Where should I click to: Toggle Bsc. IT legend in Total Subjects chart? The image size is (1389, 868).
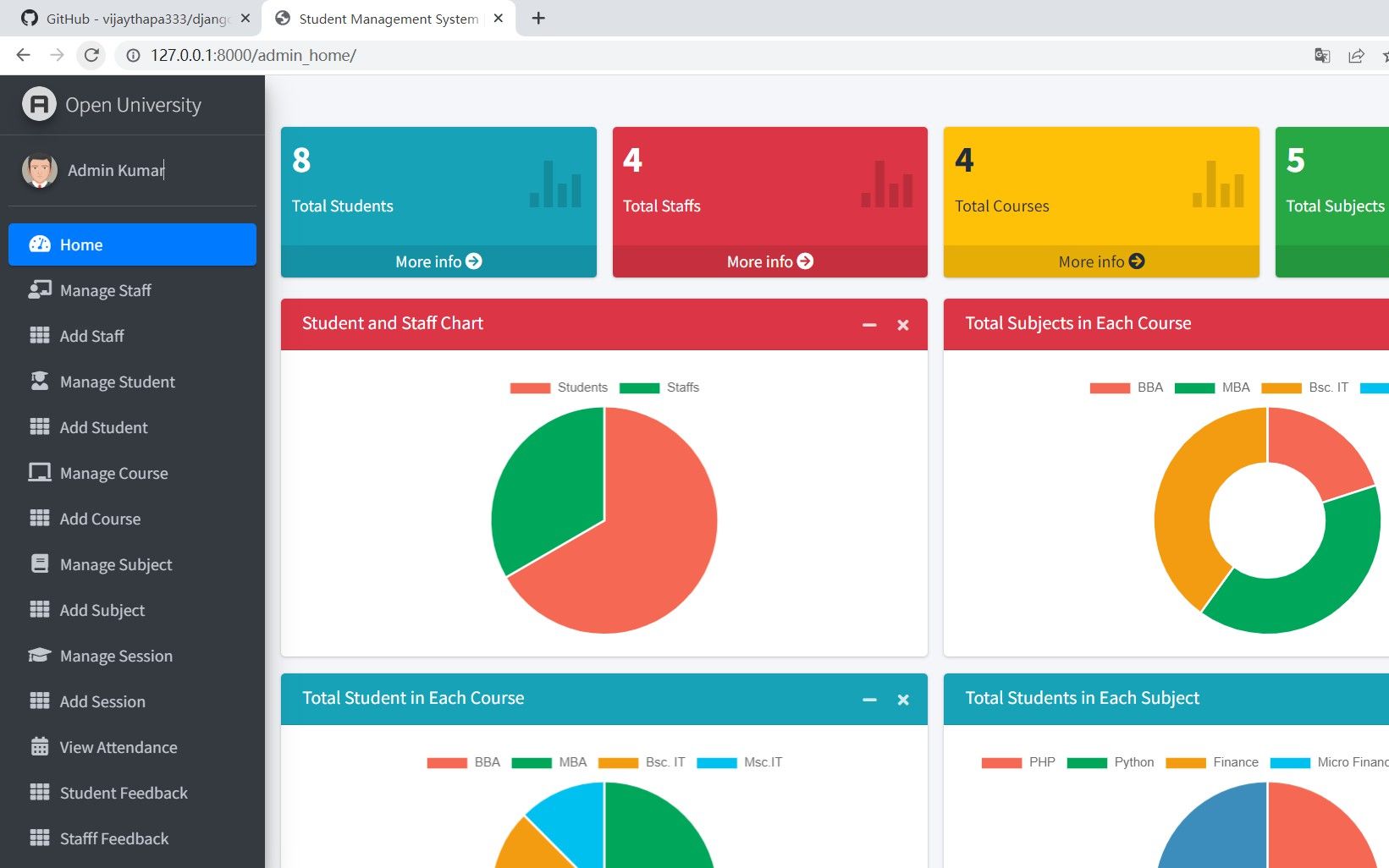click(1304, 387)
